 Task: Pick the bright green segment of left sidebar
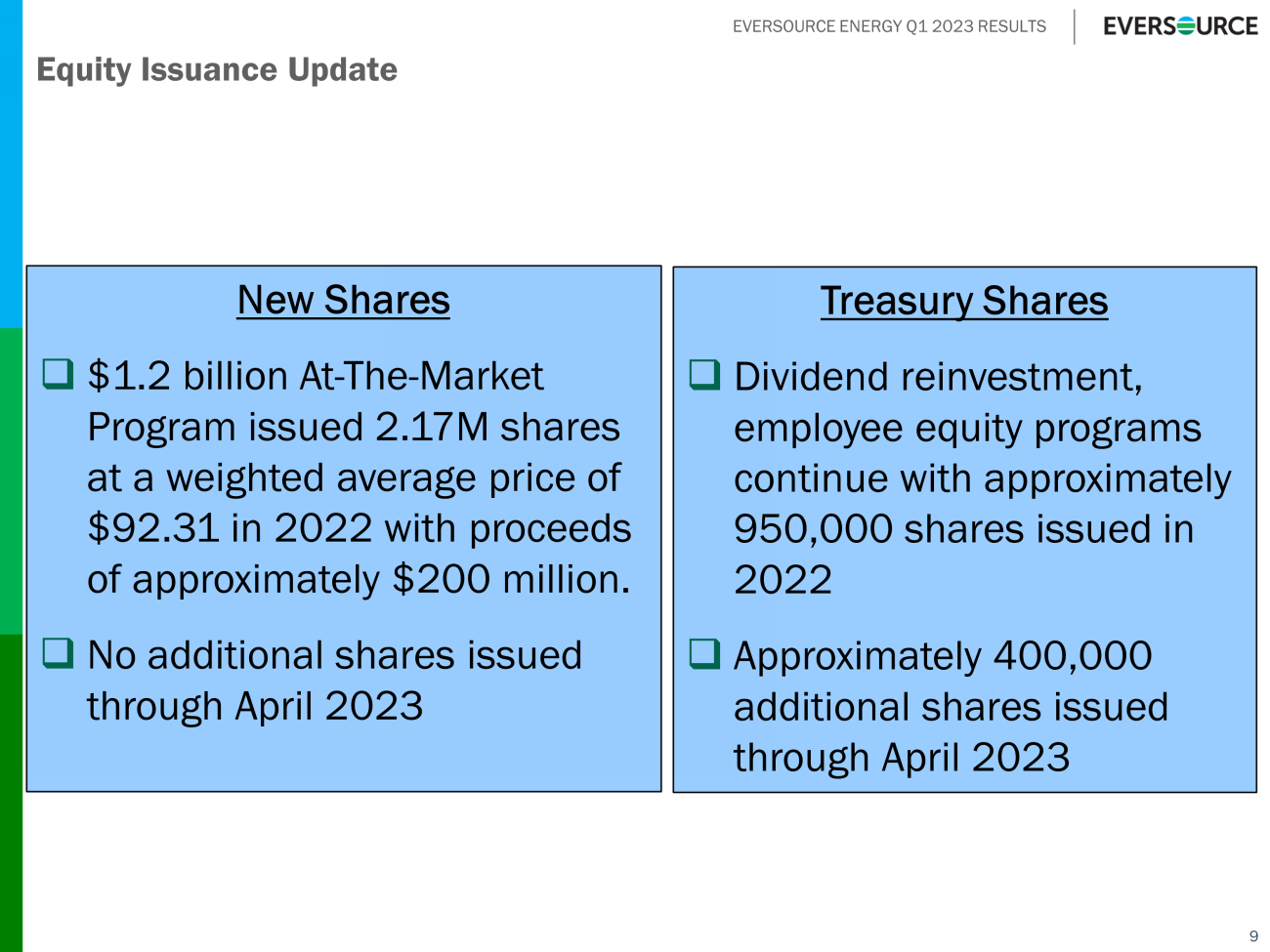11,480
